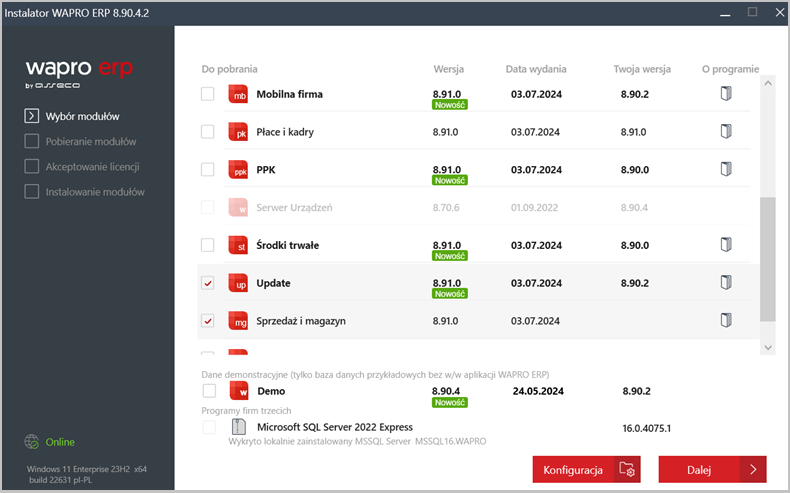This screenshot has height=493, width=790.
Task: Tick the Środki trwałe checkbox
Action: click(208, 245)
